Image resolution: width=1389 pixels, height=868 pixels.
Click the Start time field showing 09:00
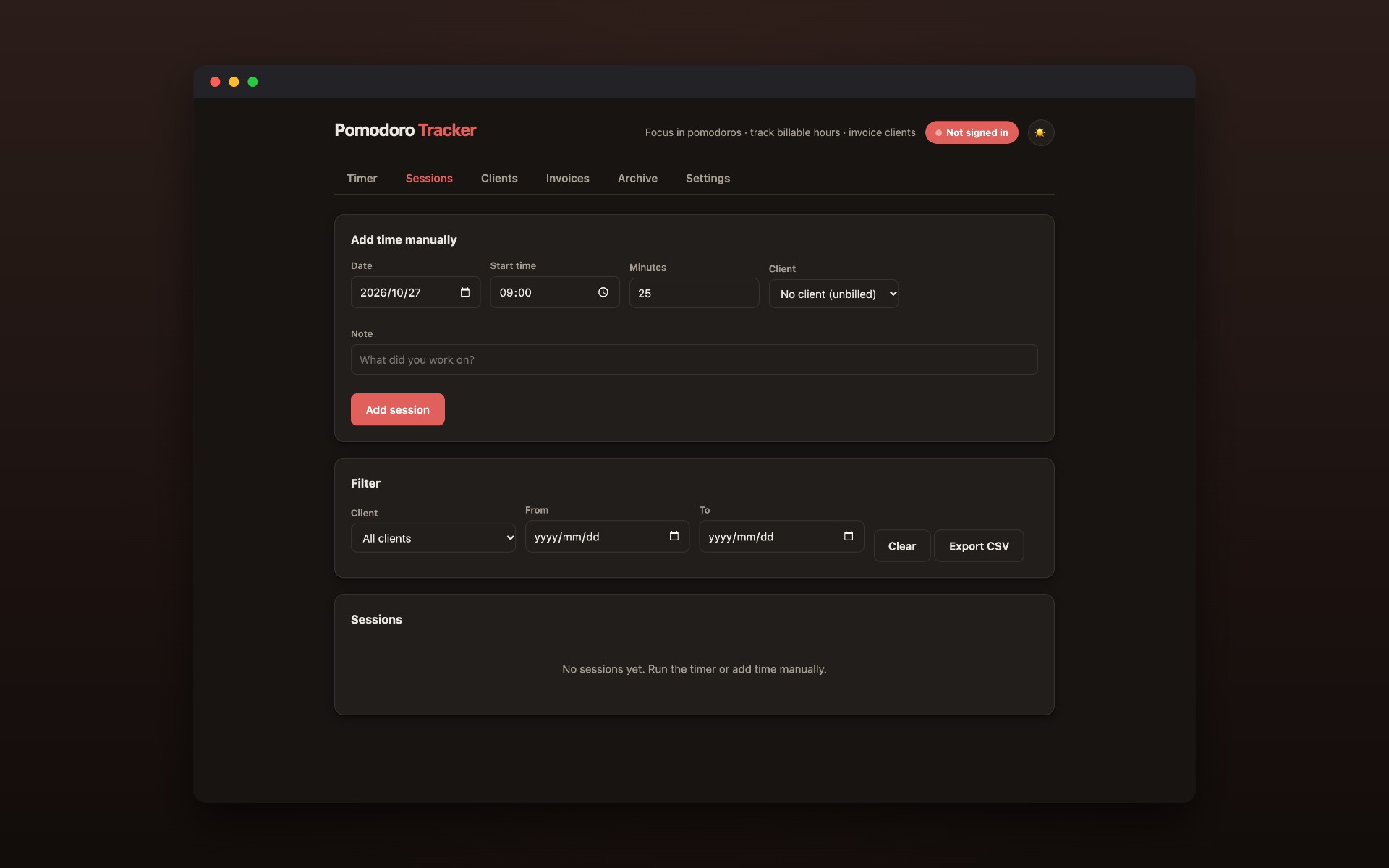point(554,292)
